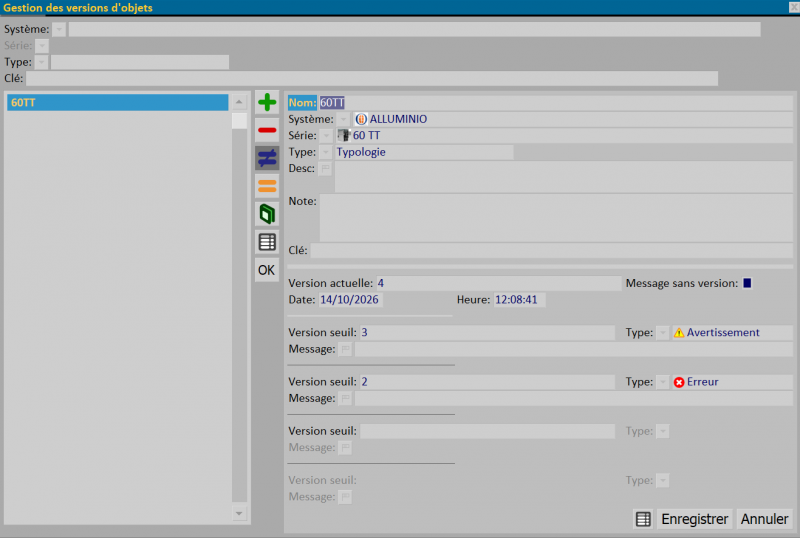Click the orange equals duplicate icon
Screen dimensions: 800x538
coord(267,186)
